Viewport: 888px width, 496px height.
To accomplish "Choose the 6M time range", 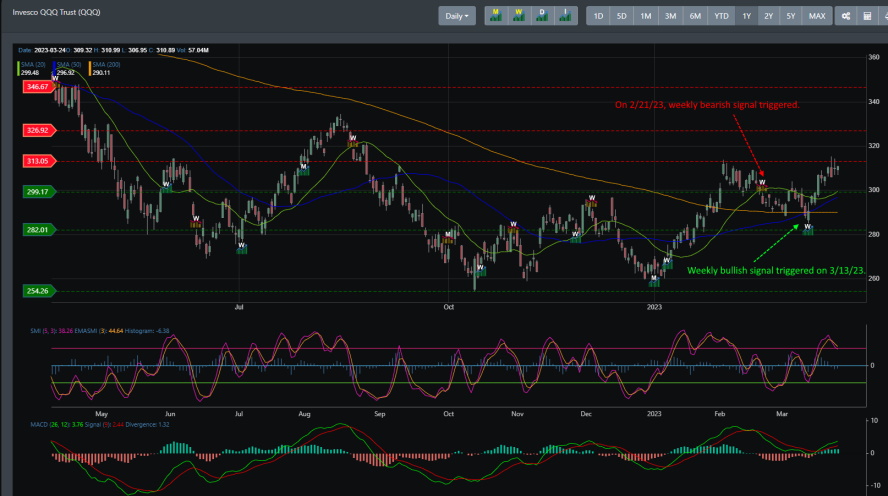I will (695, 16).
